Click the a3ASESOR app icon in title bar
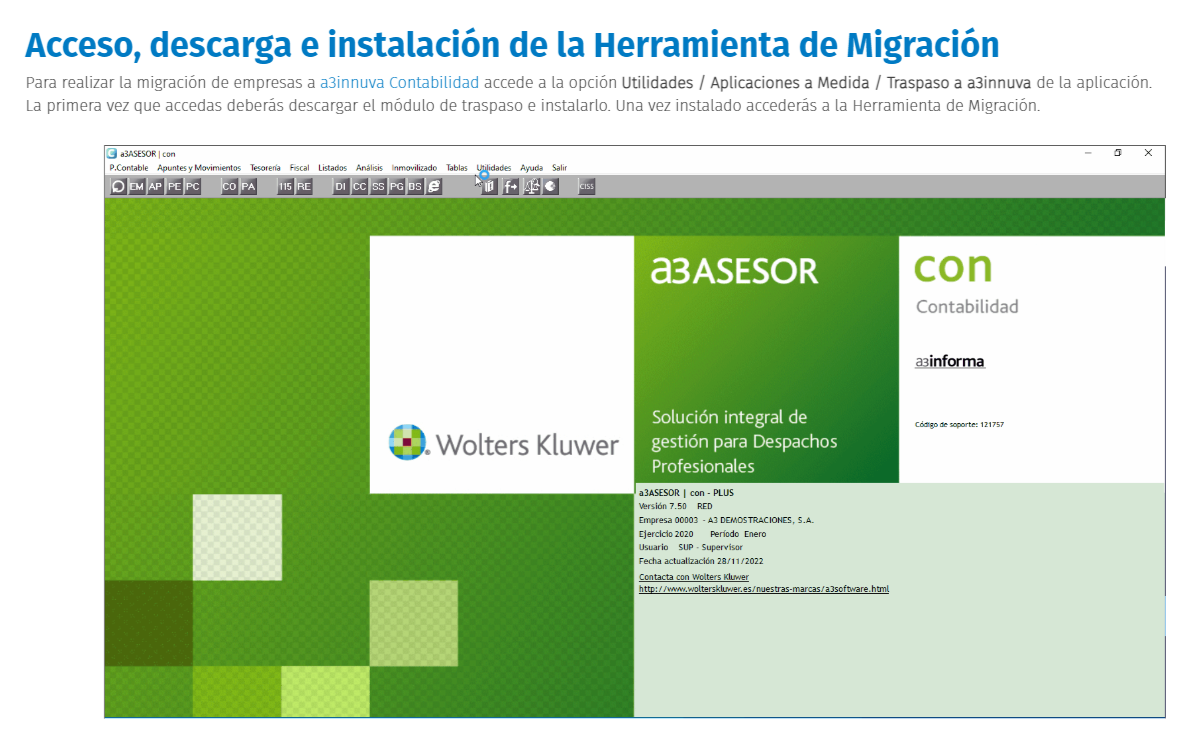 click(111, 153)
